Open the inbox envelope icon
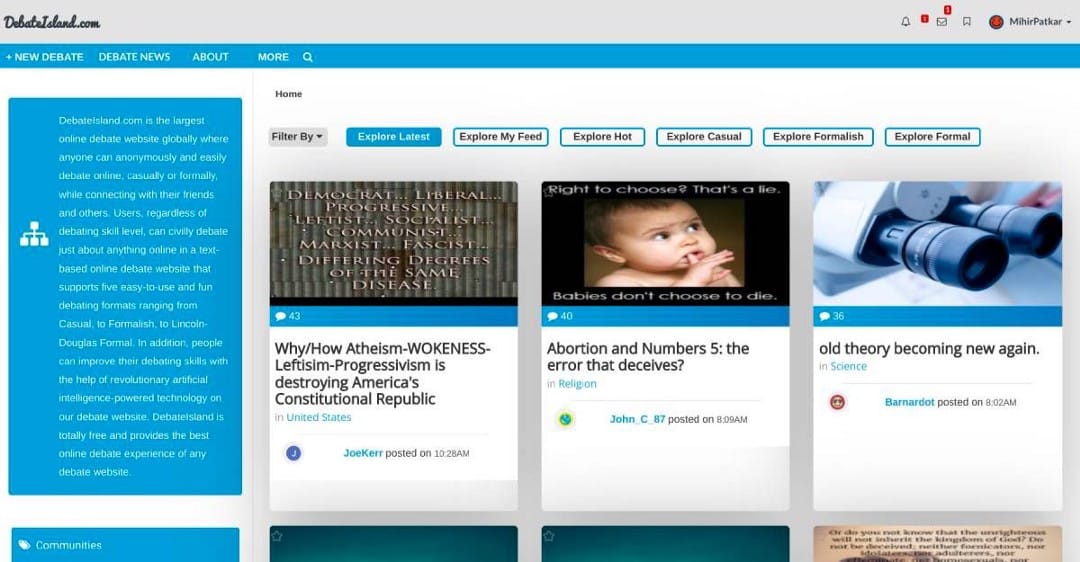The width and height of the screenshot is (1080, 562). click(x=942, y=22)
